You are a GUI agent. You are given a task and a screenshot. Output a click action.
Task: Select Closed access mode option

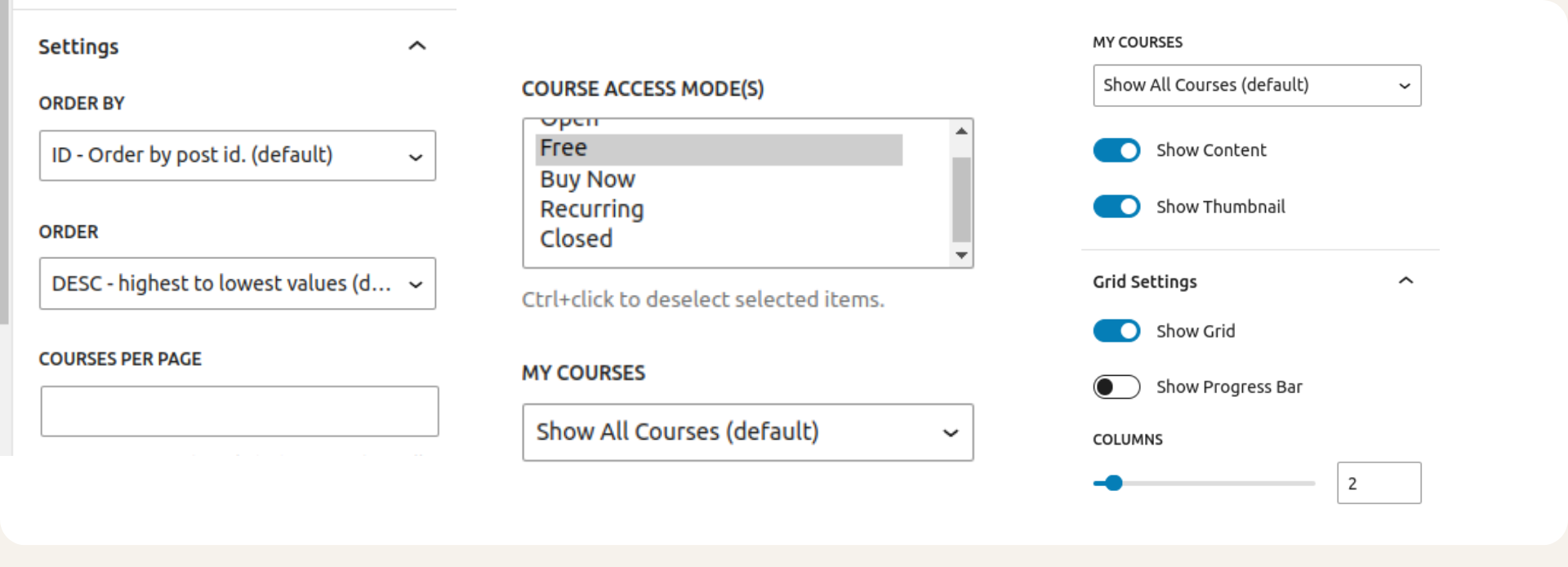click(577, 239)
